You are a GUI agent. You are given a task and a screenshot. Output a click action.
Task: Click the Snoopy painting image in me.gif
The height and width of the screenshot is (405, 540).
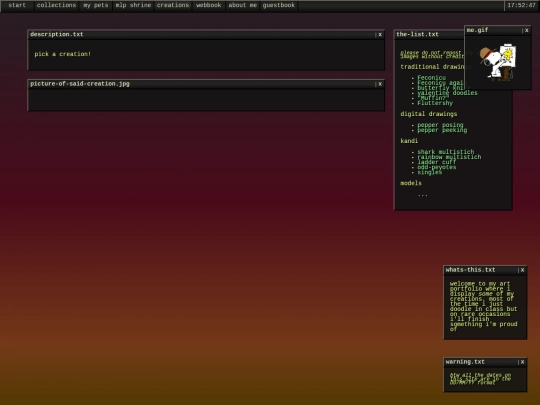(x=498, y=62)
